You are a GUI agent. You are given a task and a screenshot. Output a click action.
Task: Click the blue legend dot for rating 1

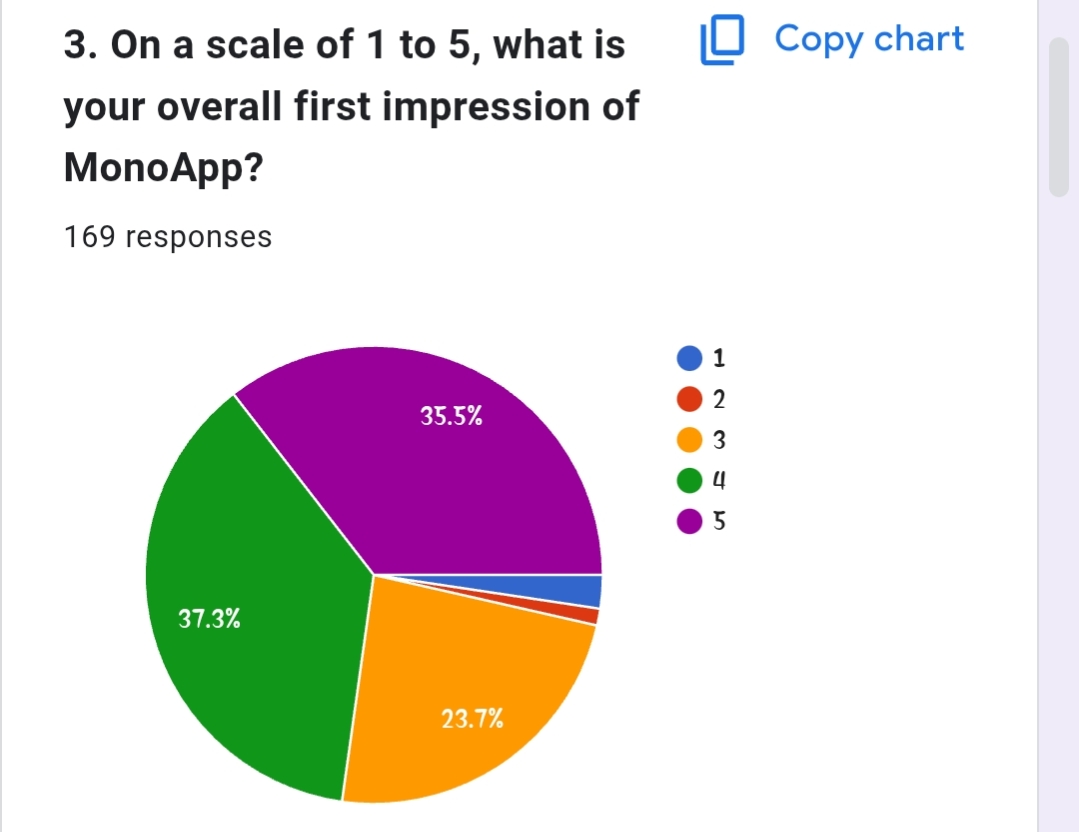click(690, 358)
